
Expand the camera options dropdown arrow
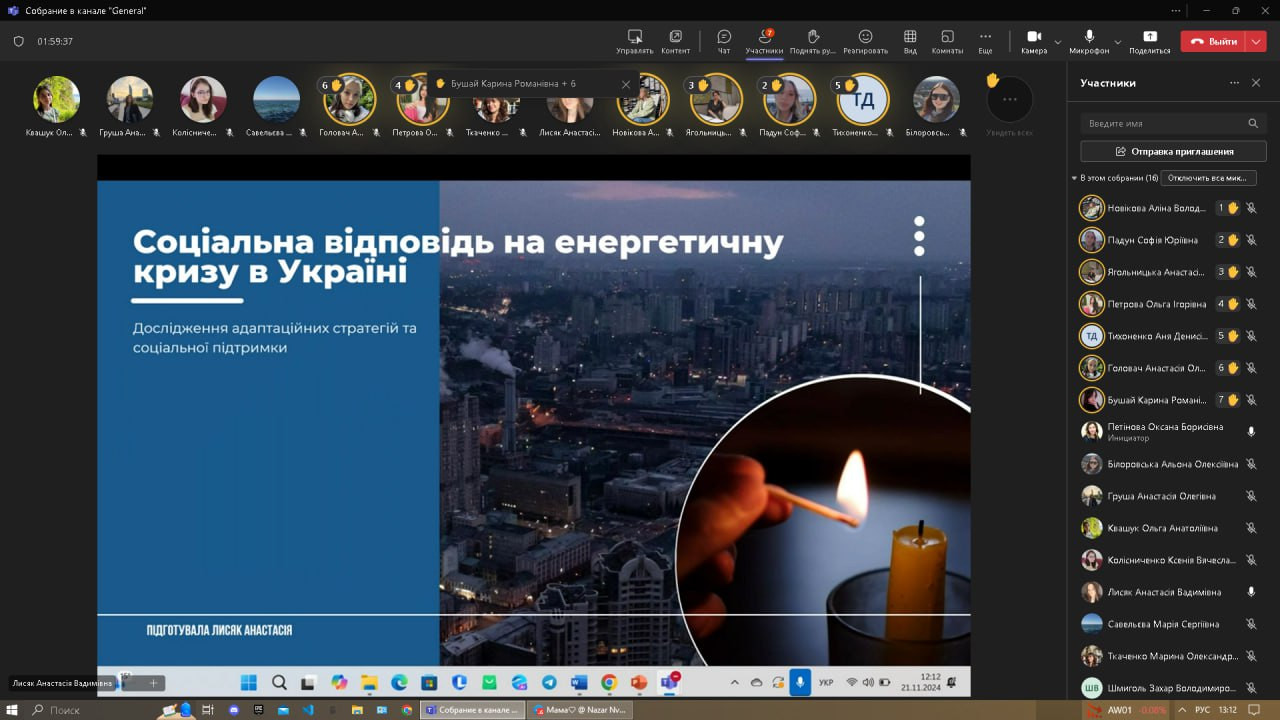1058,42
